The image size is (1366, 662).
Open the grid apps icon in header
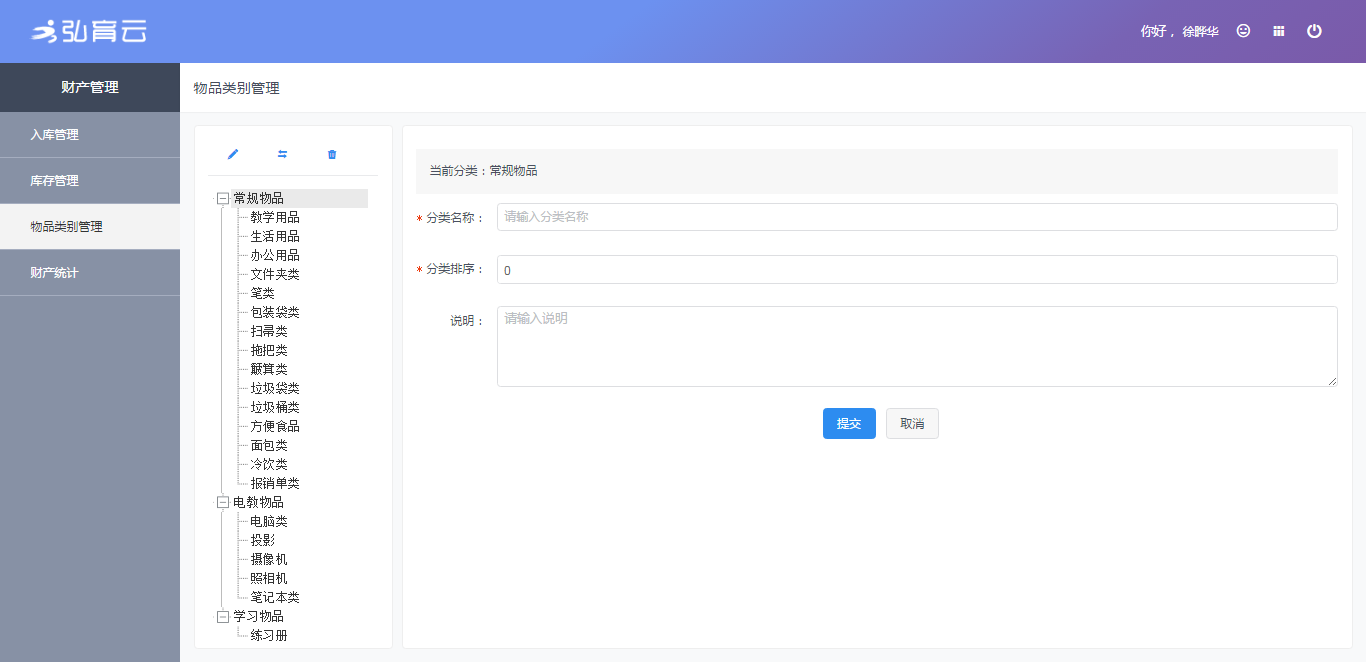1278,31
